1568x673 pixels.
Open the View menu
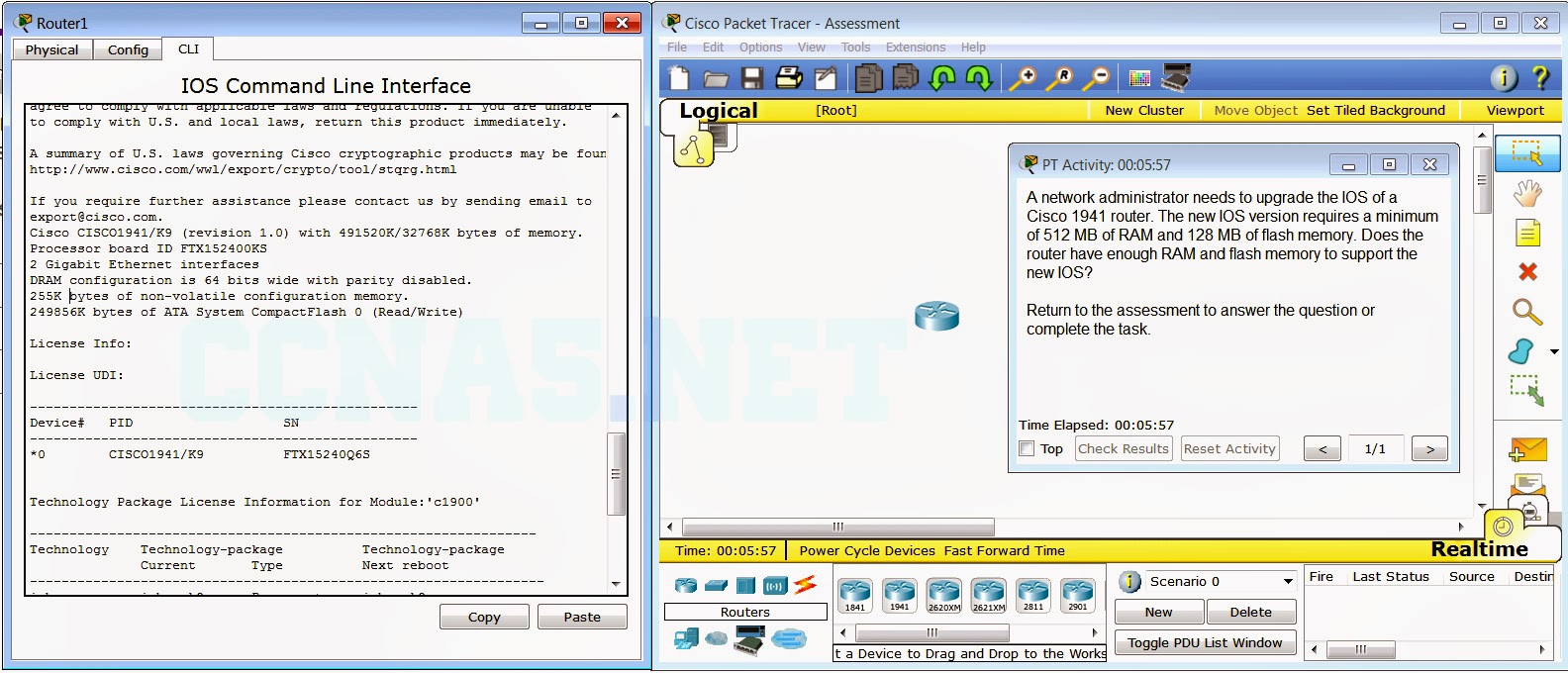pos(811,47)
